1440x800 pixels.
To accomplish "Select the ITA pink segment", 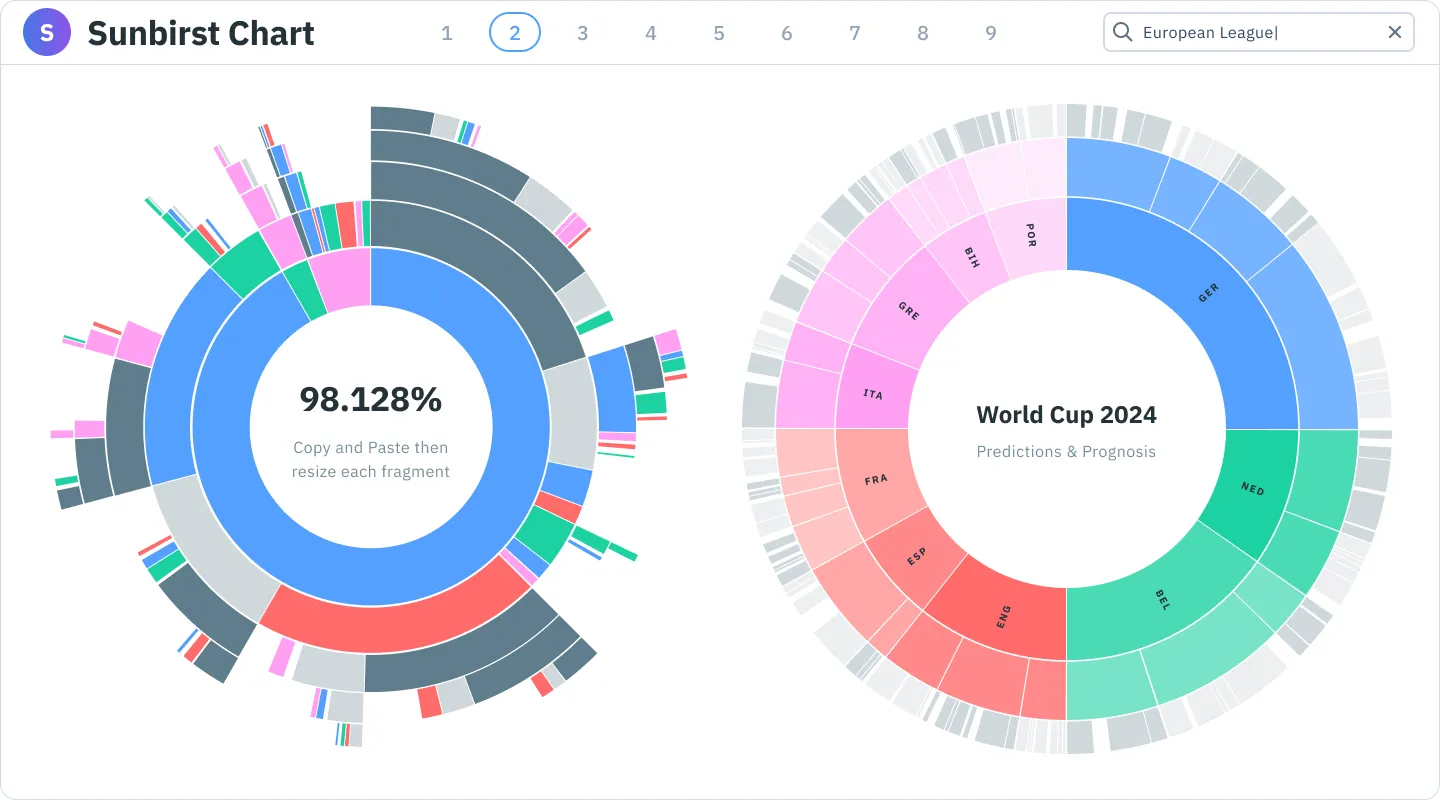I will tap(873, 392).
